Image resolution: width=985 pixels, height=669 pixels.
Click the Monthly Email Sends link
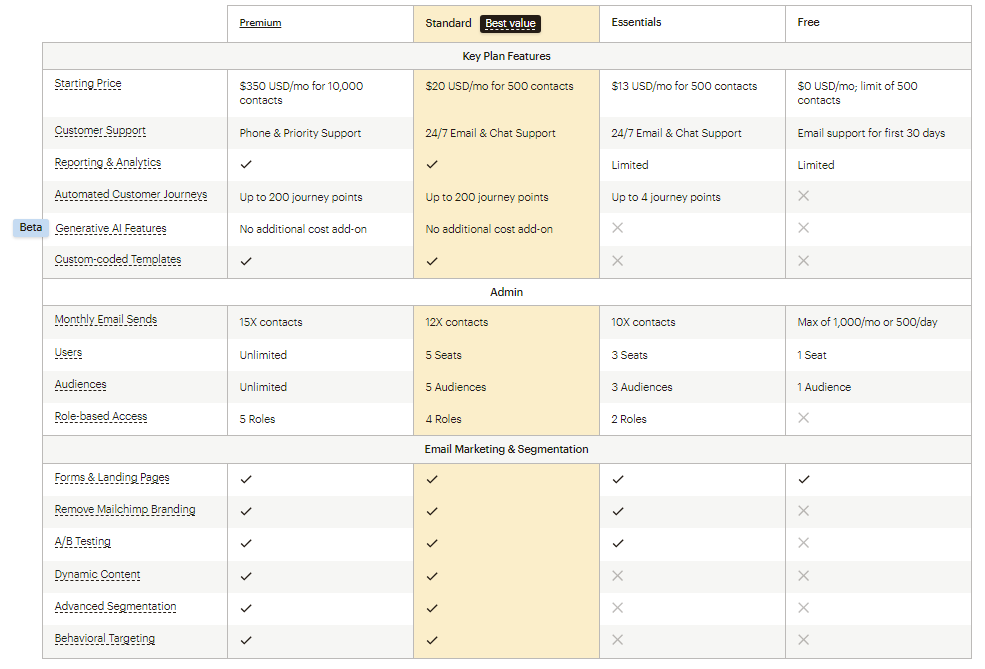pos(106,319)
